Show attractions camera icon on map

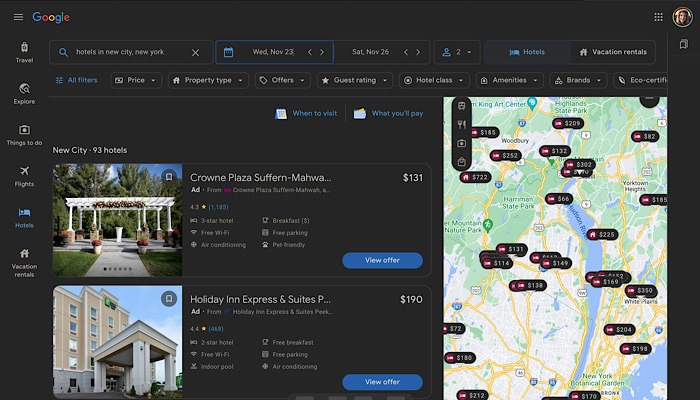point(462,143)
